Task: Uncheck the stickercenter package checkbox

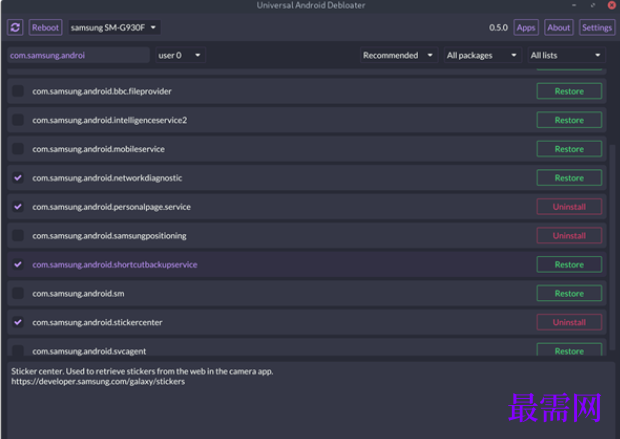Action: click(x=18, y=322)
